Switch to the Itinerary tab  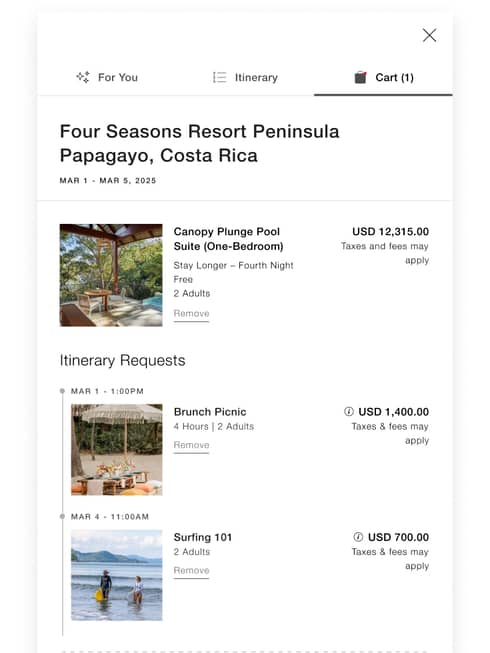tap(245, 77)
